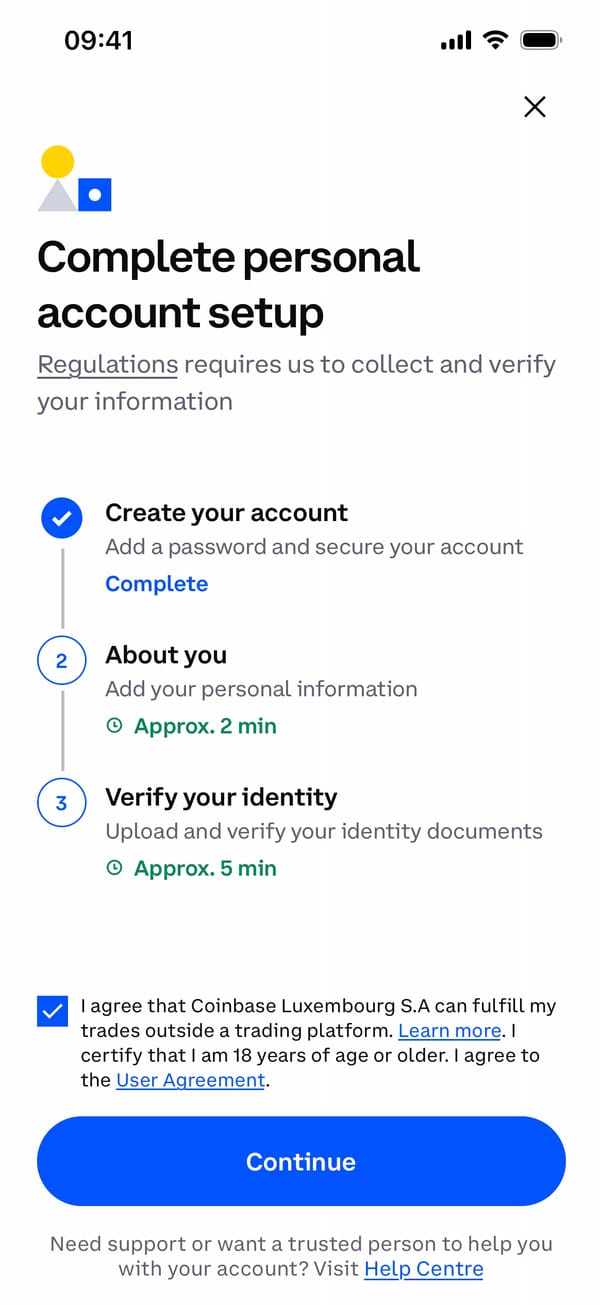Close the account setup screen with X
This screenshot has width=603, height=1305.
tap(535, 107)
